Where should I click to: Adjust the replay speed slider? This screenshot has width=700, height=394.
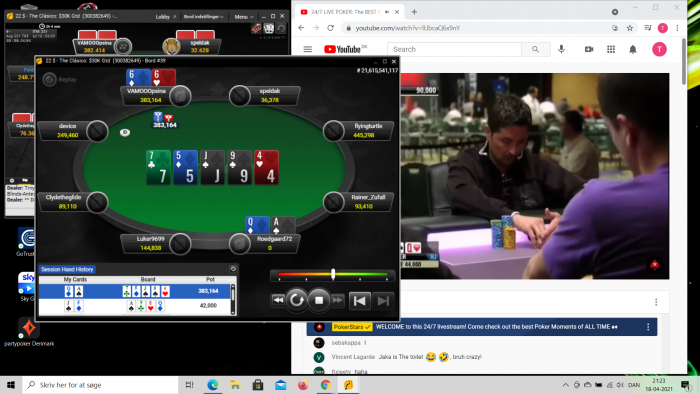pyautogui.click(x=333, y=274)
